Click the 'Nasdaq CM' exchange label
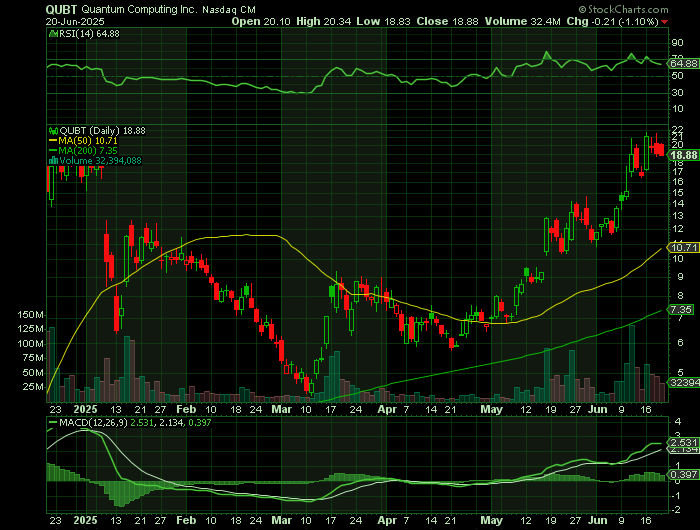Screen dimensions: 700x530 point(229,10)
